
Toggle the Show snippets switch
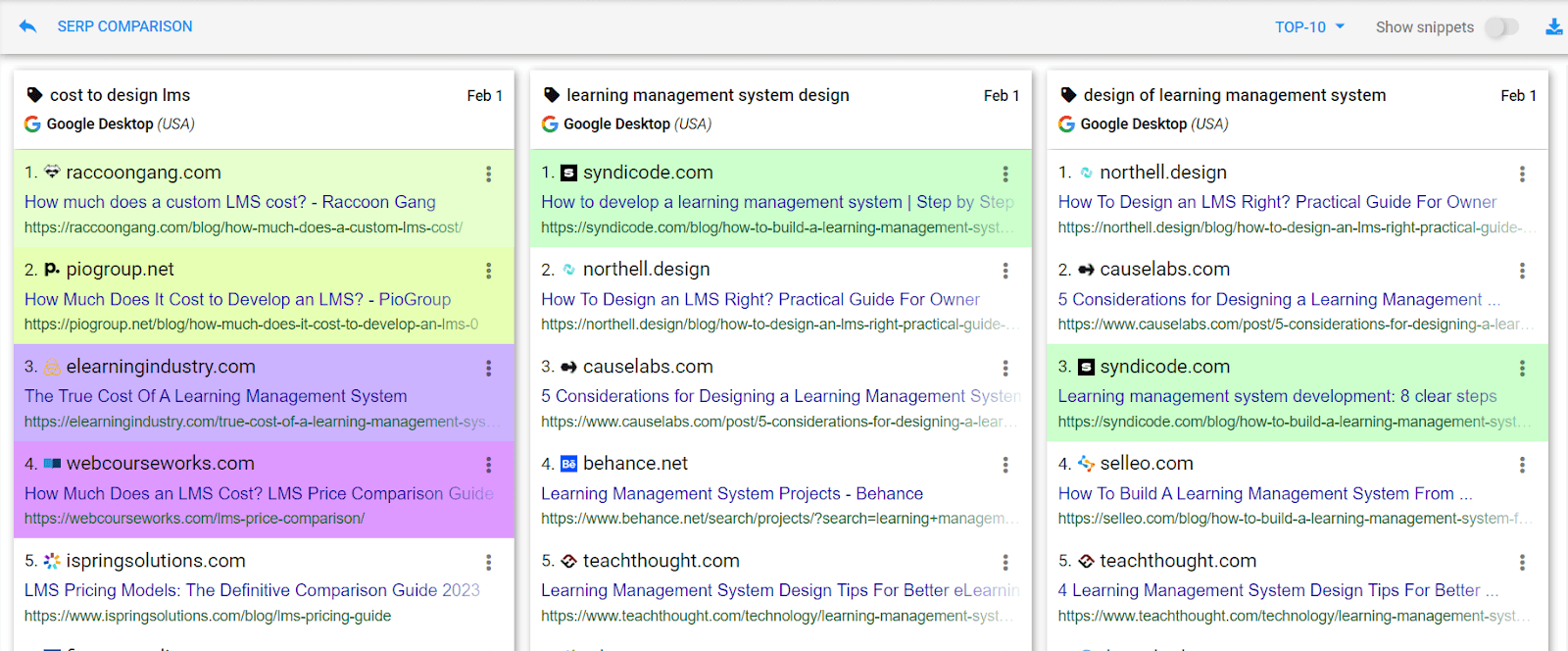1500,27
